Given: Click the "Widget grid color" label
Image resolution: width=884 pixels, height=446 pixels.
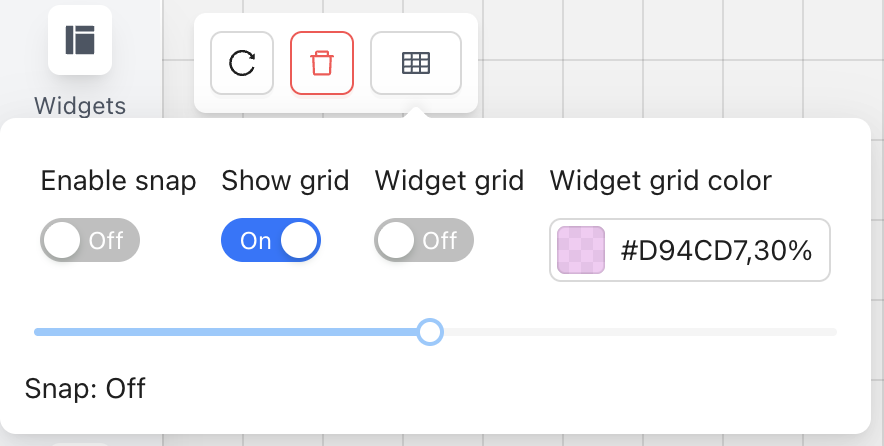Looking at the screenshot, I should [x=660, y=181].
